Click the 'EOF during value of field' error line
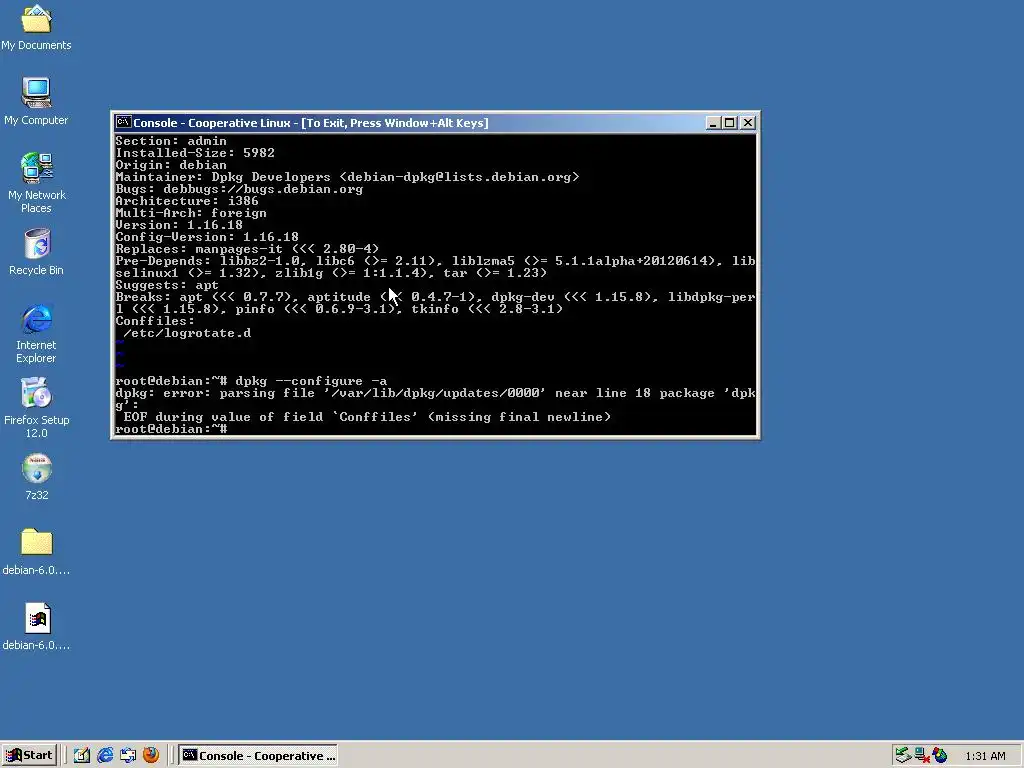Image resolution: width=1024 pixels, height=768 pixels. (x=367, y=417)
